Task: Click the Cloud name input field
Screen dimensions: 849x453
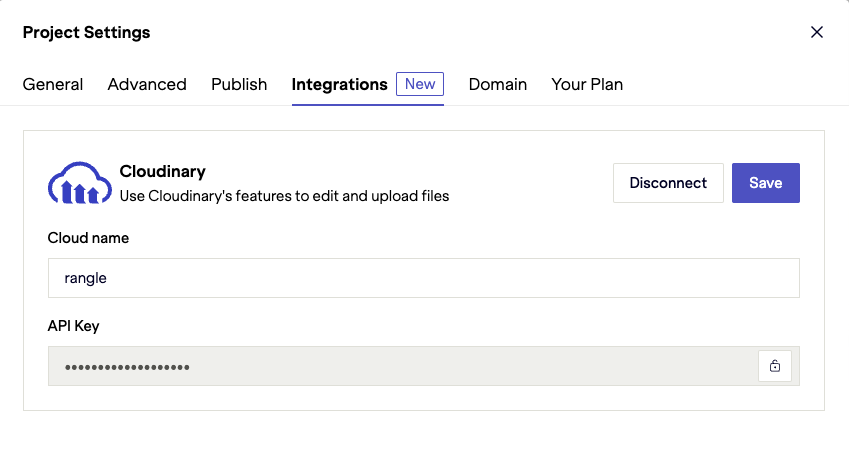Action: point(423,278)
